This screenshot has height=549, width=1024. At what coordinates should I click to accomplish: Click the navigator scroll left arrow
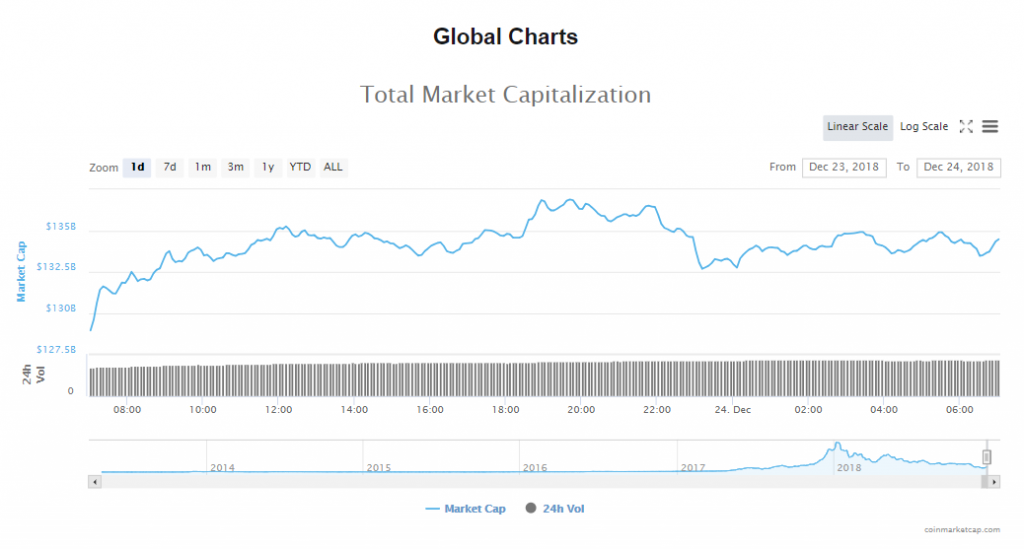pos(95,482)
